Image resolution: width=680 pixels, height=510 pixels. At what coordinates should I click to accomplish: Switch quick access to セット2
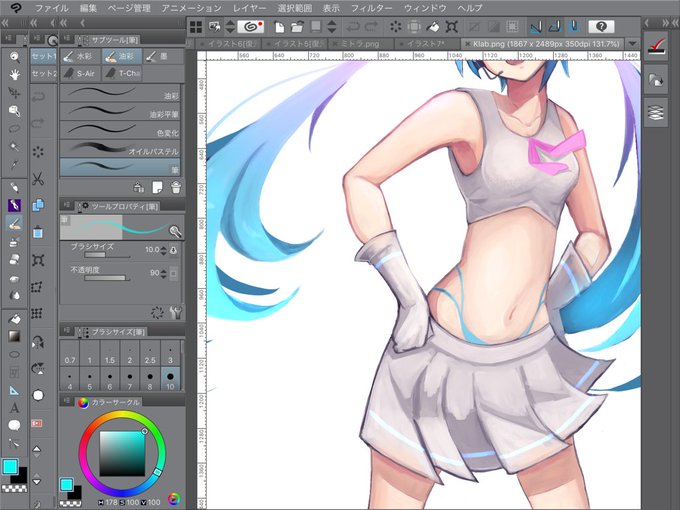44,73
